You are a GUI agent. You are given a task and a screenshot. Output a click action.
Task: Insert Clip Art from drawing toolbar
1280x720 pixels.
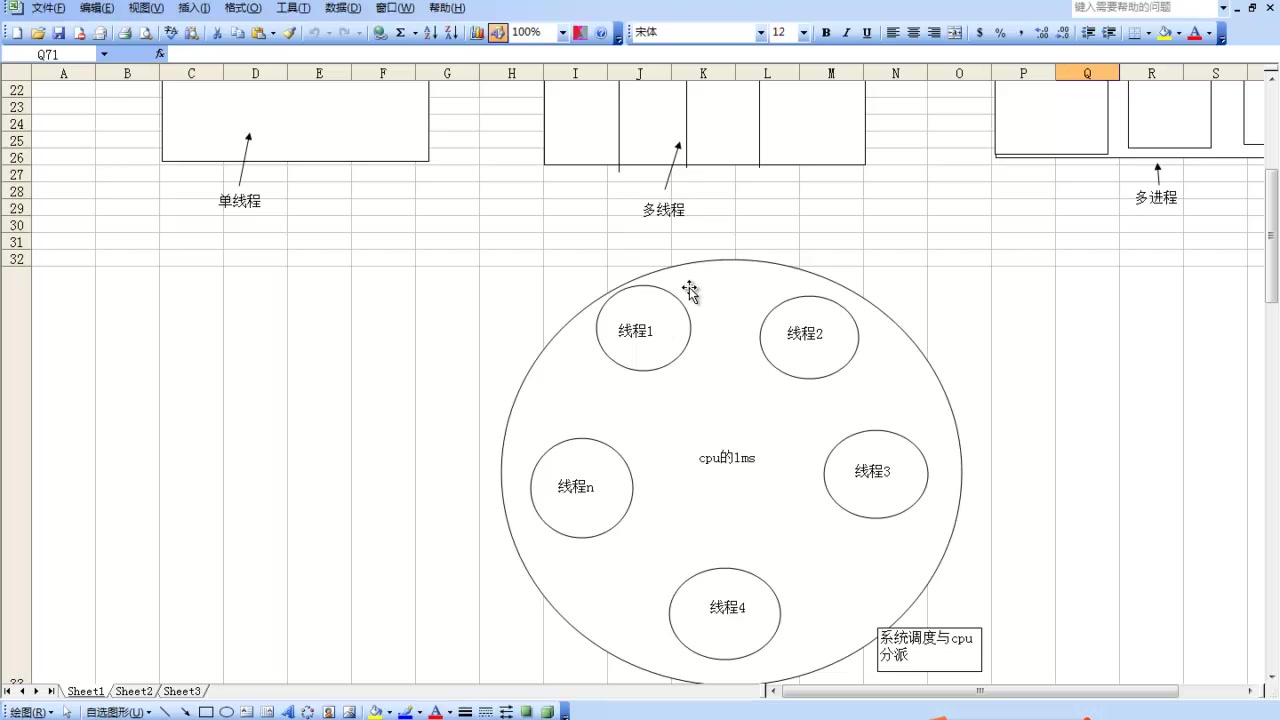click(329, 712)
